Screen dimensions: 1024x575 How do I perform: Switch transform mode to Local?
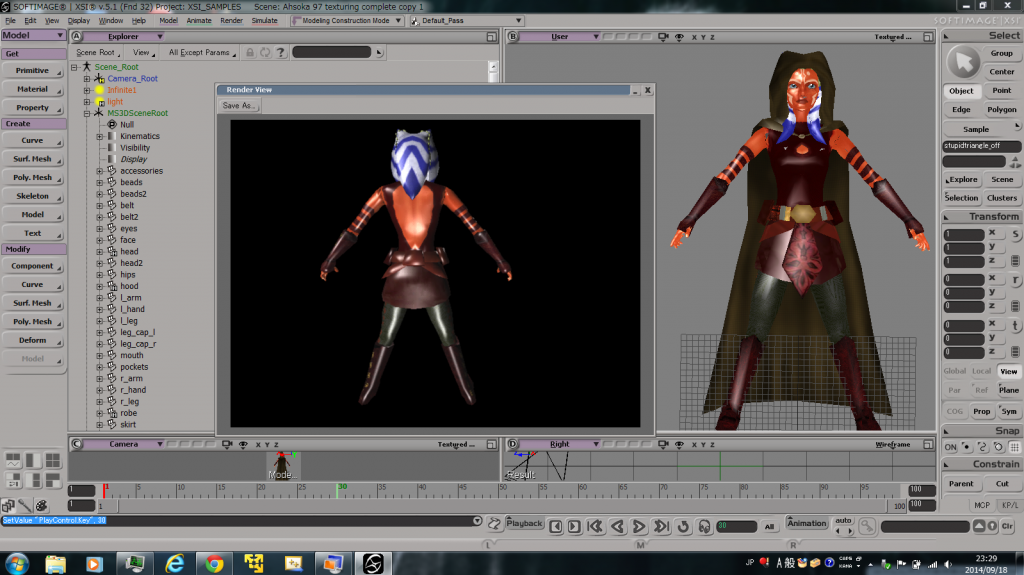pyautogui.click(x=982, y=371)
